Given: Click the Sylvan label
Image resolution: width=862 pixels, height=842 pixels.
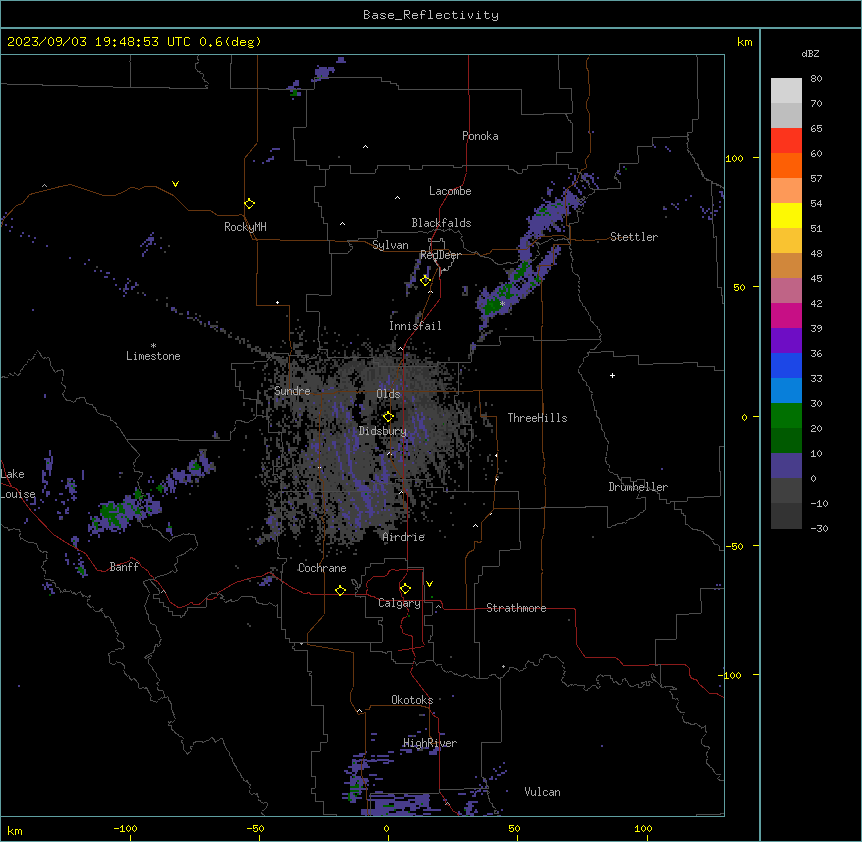Looking at the screenshot, I should (390, 245).
